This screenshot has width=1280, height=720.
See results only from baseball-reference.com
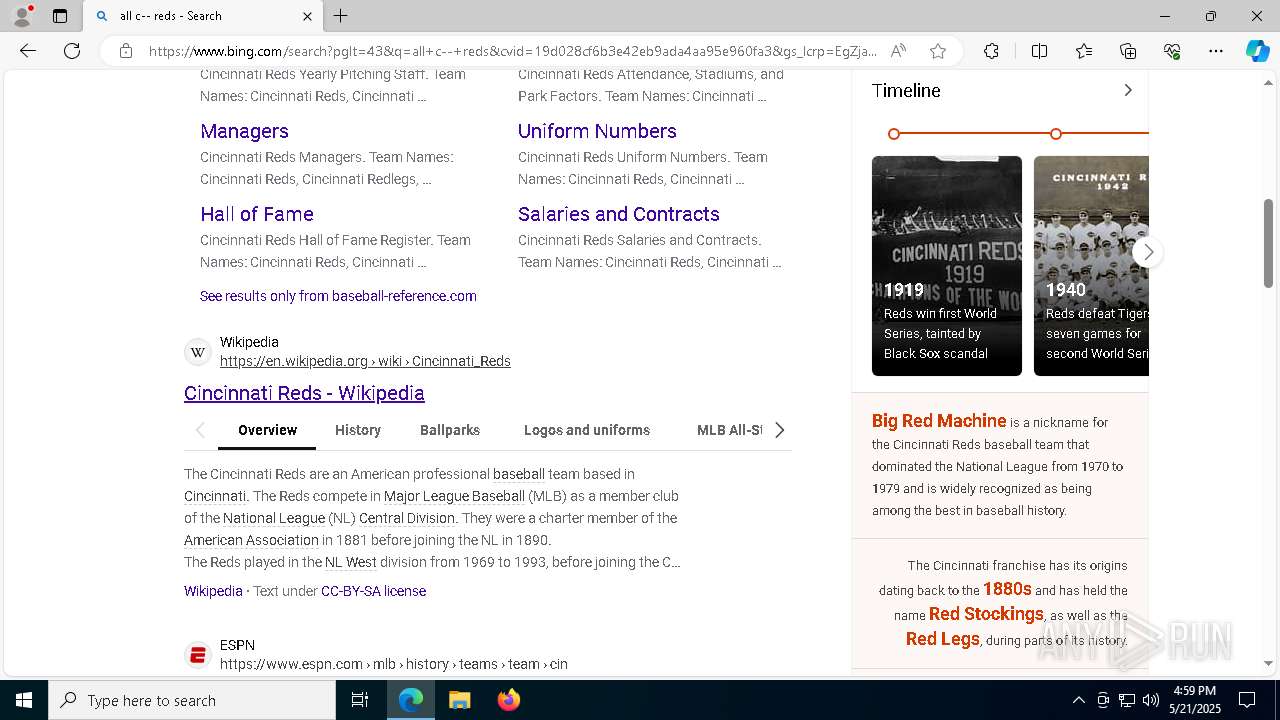pyautogui.click(x=338, y=296)
